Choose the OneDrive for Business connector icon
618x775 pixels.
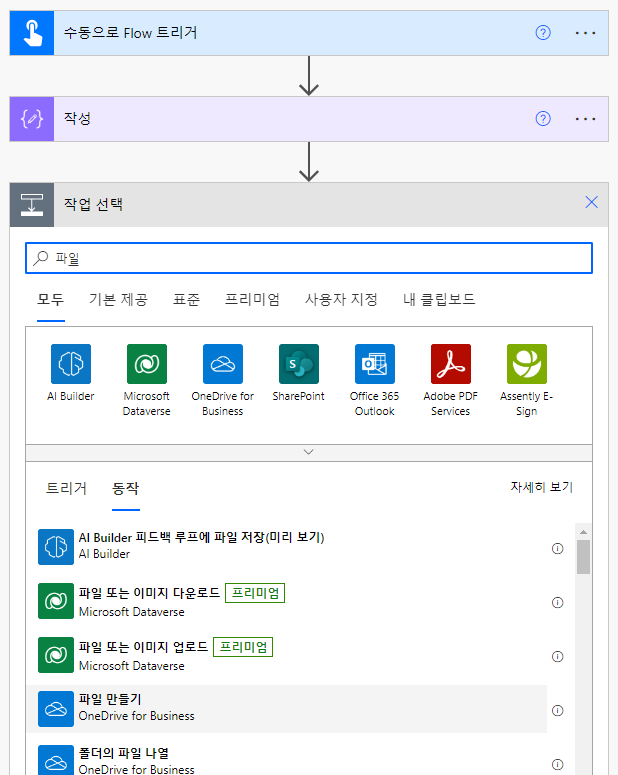click(x=223, y=364)
